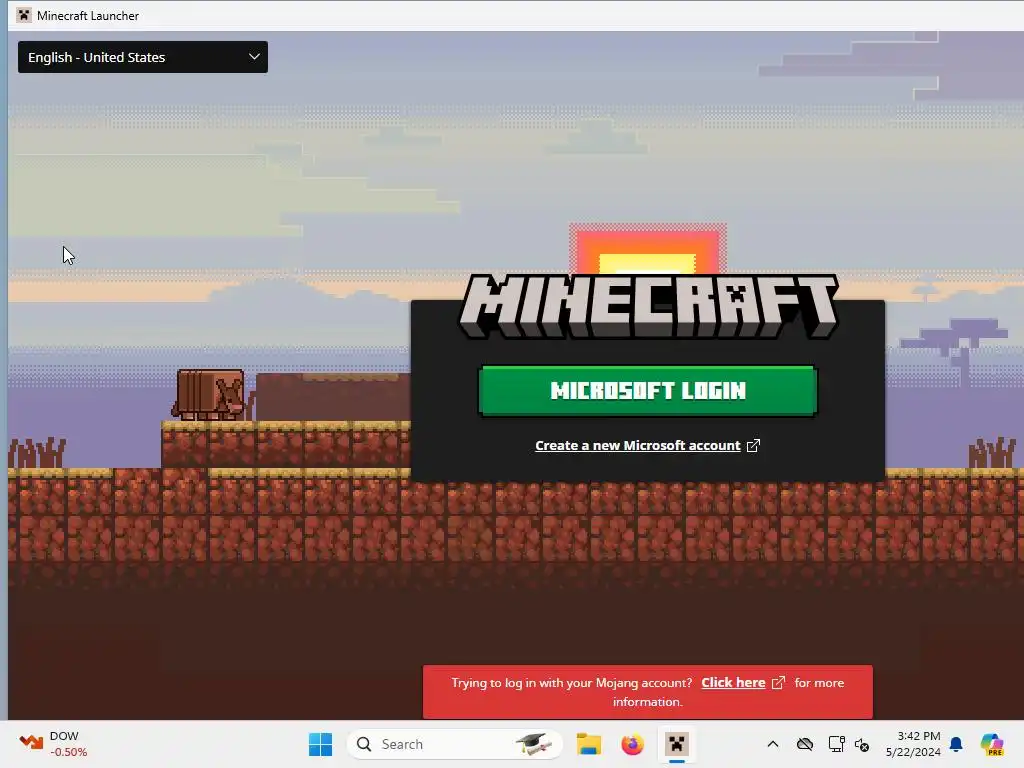Image resolution: width=1024 pixels, height=768 pixels.
Task: Open the English - United States language dropdown
Action: click(x=142, y=57)
